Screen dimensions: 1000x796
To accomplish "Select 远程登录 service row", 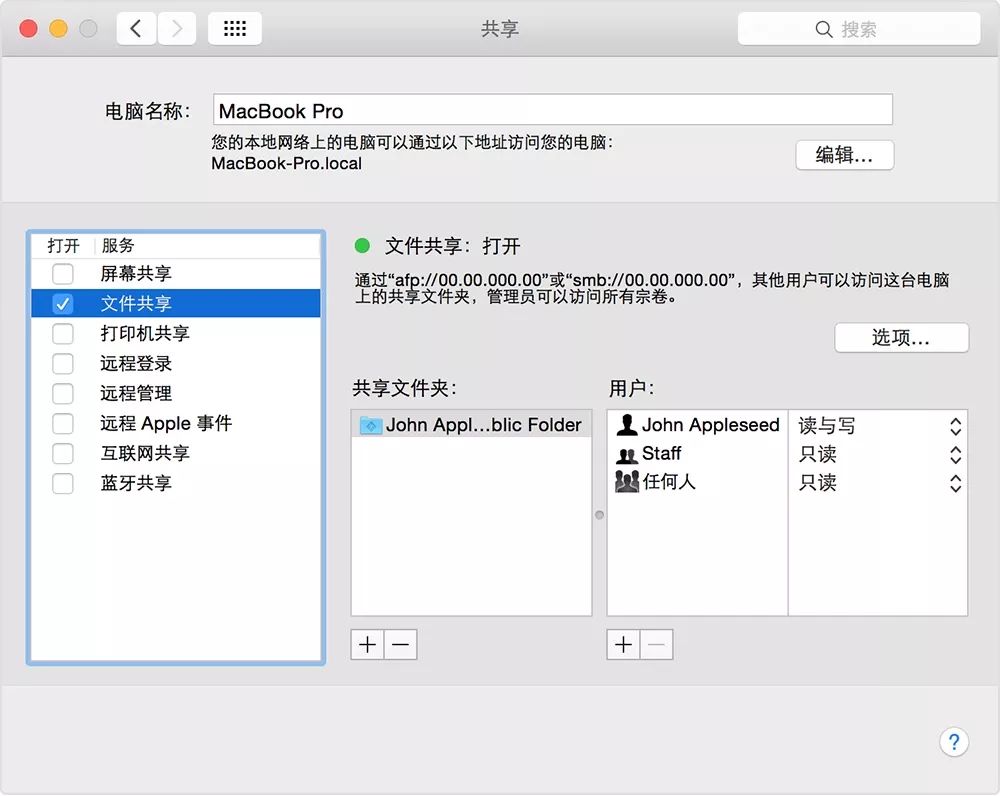I will [x=176, y=364].
